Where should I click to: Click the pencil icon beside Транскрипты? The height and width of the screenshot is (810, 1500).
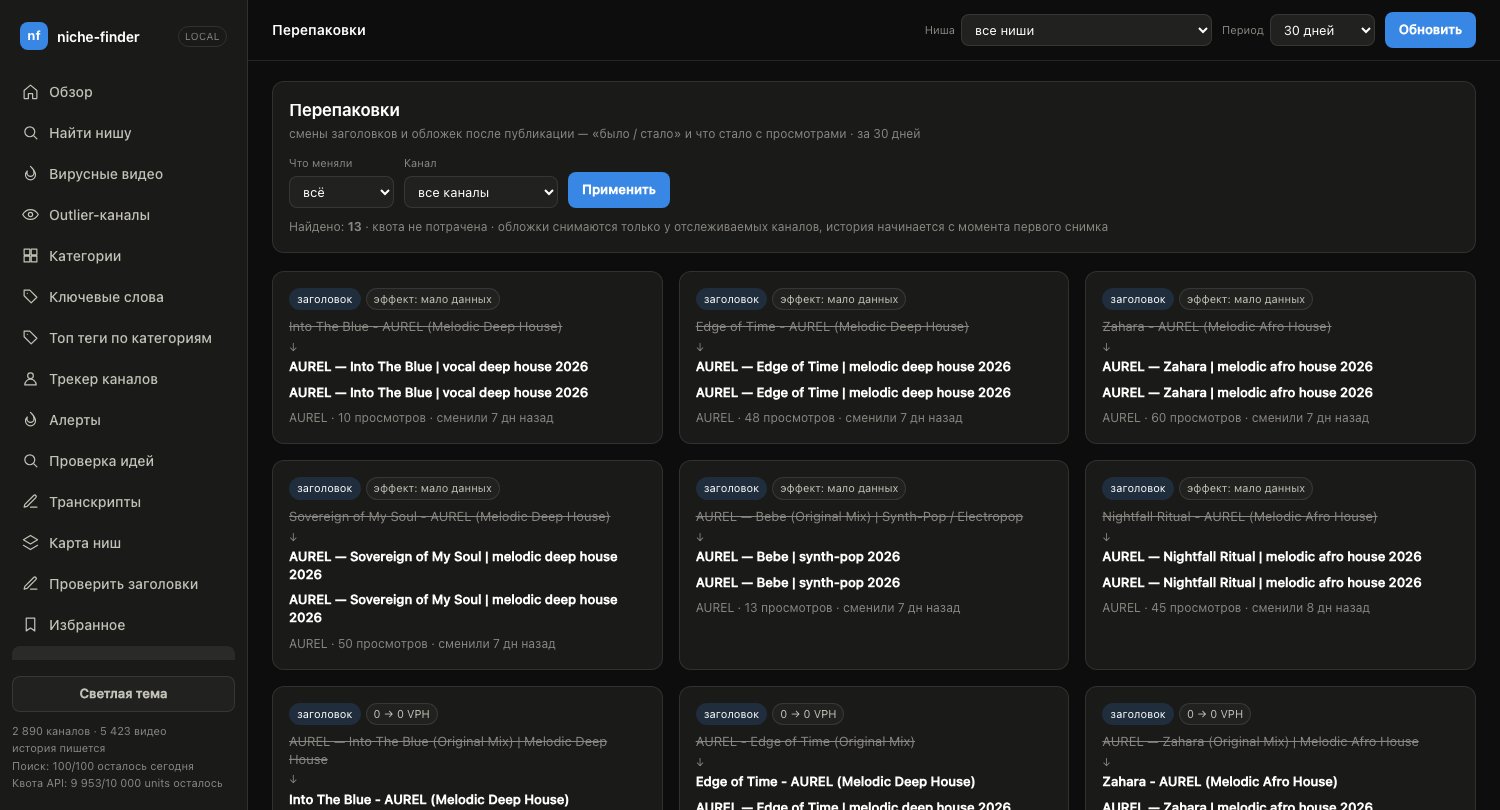(30, 502)
